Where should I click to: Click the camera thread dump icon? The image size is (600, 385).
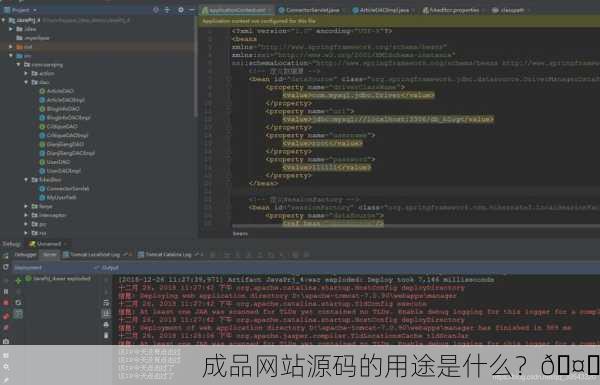click(x=6, y=341)
